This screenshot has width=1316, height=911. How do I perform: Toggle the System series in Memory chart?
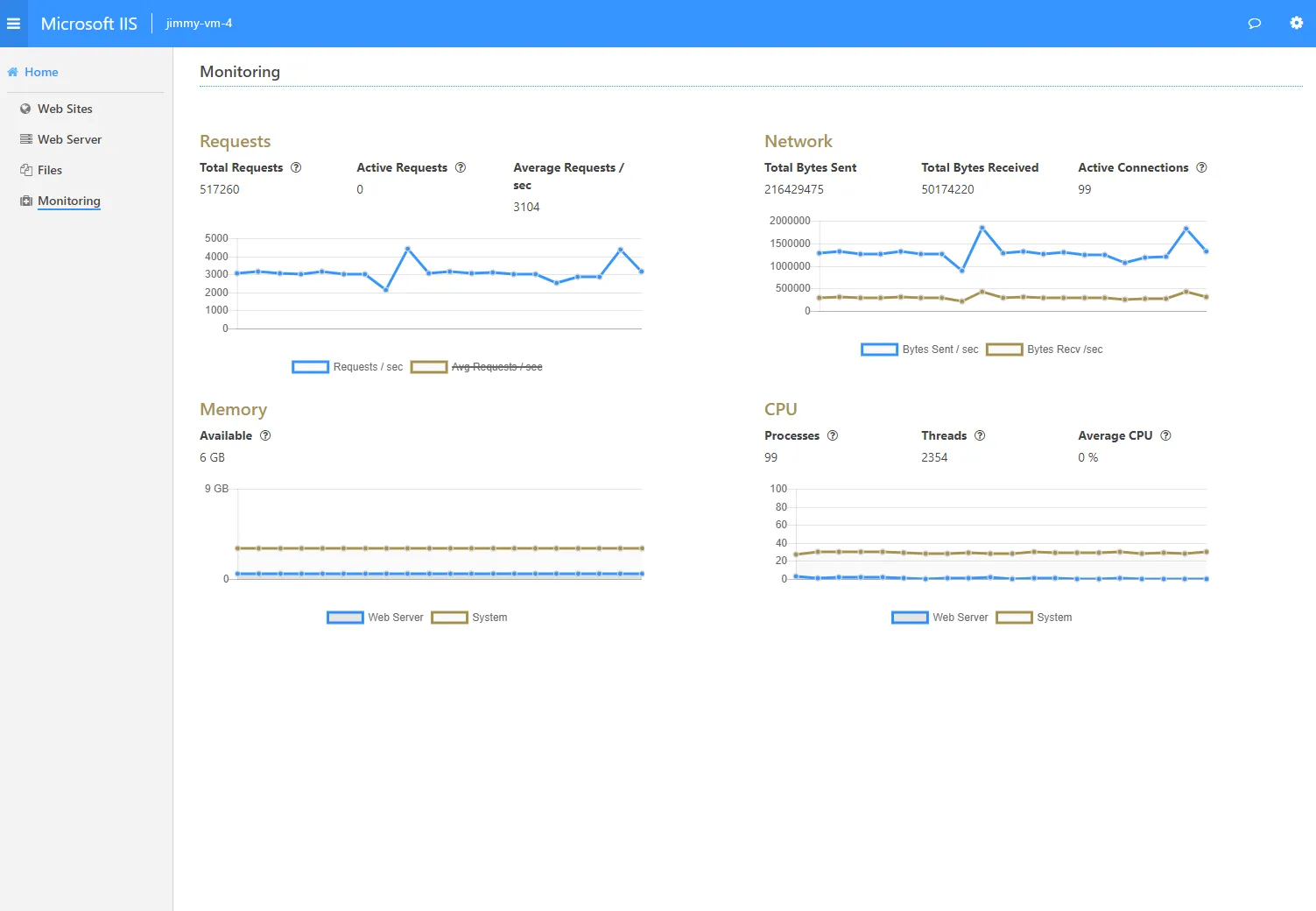tap(489, 617)
